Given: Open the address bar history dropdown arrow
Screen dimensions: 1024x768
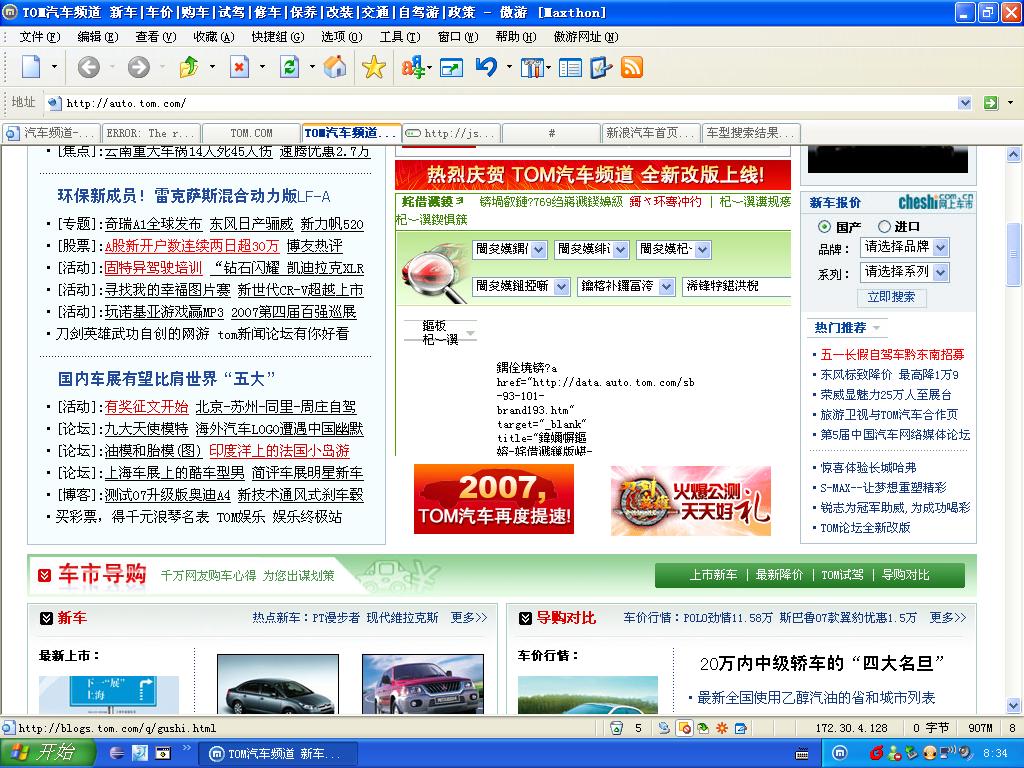Looking at the screenshot, I should [x=965, y=103].
